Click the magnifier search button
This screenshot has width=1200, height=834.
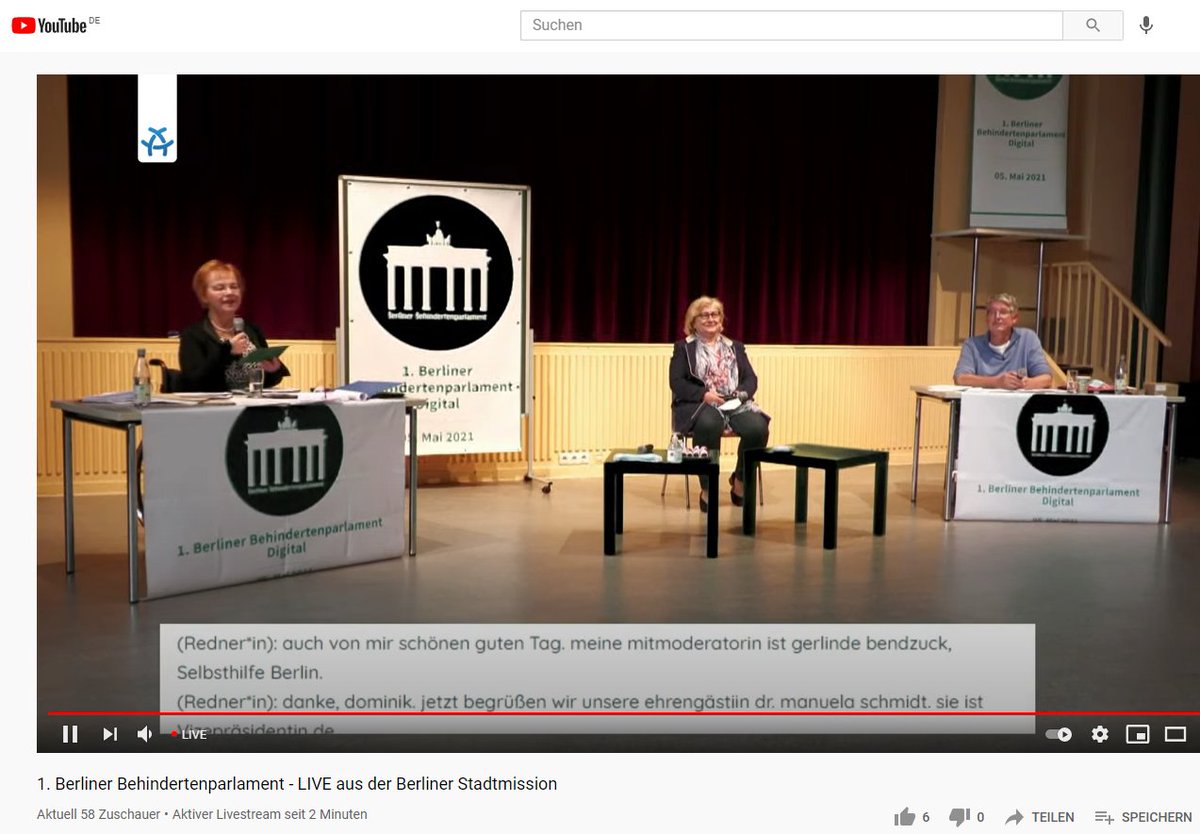click(x=1093, y=25)
